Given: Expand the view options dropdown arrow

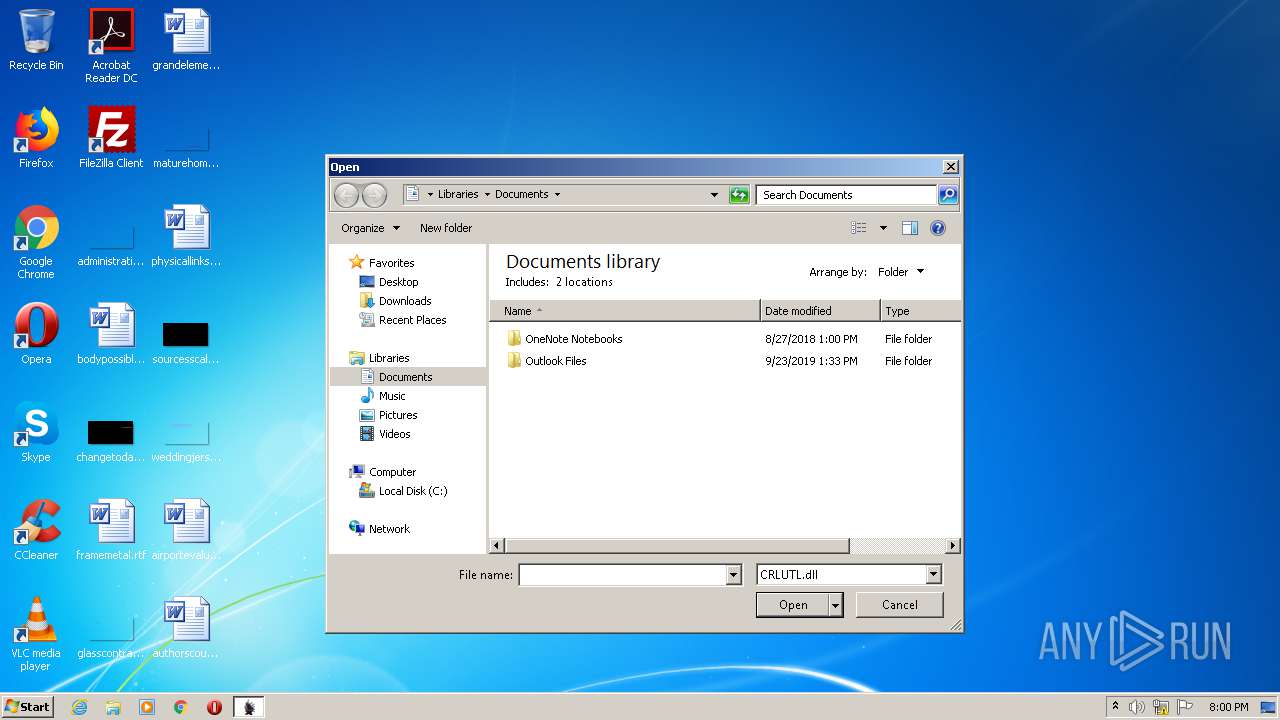Looking at the screenshot, I should (883, 228).
